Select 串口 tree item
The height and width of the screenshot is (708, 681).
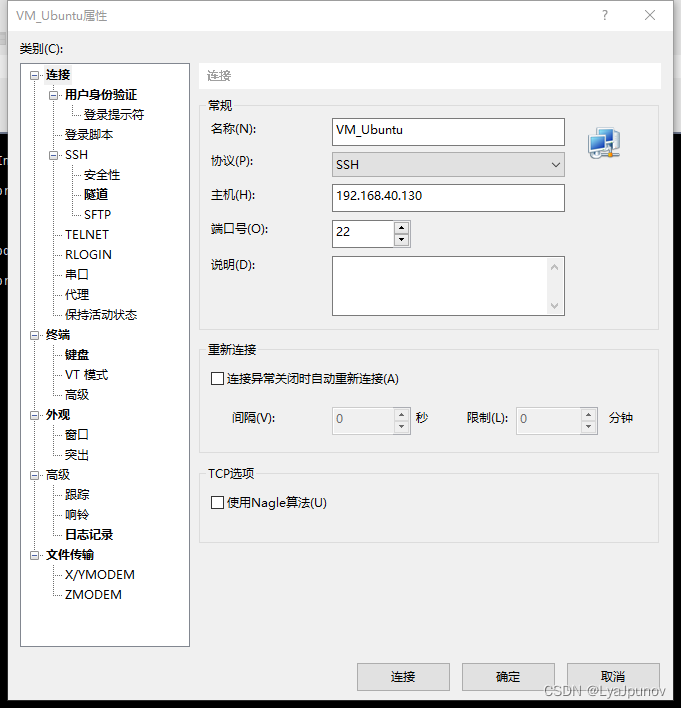77,275
